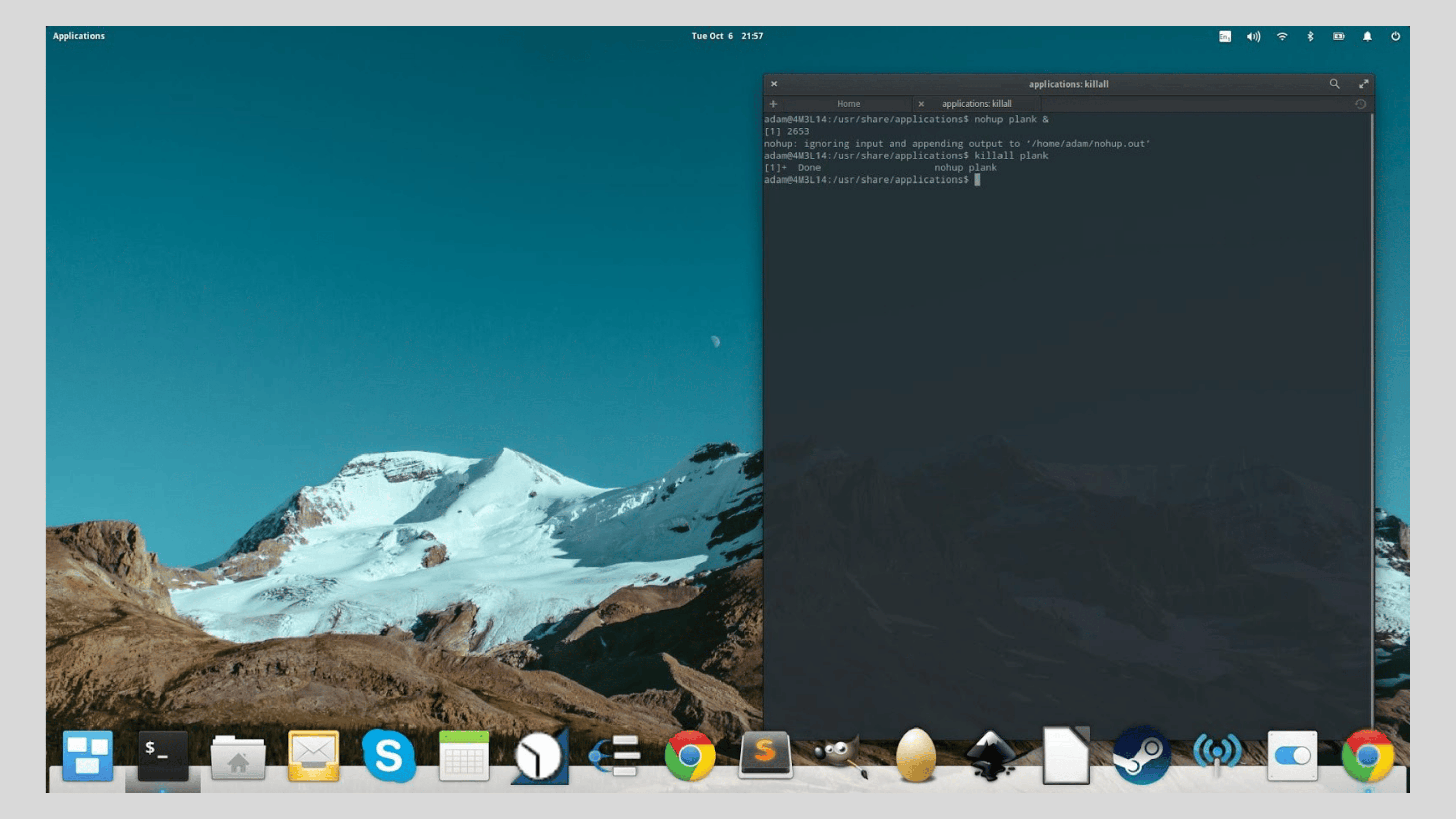Open the Bluetooth indicator

point(1310,37)
